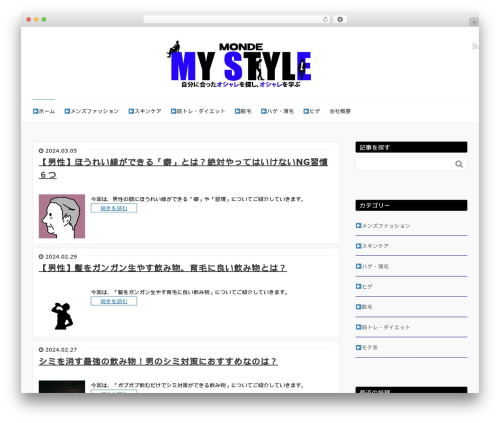Viewport: 500px width, 423px height.
Task: Focus the browser address bar
Action: (x=233, y=19)
